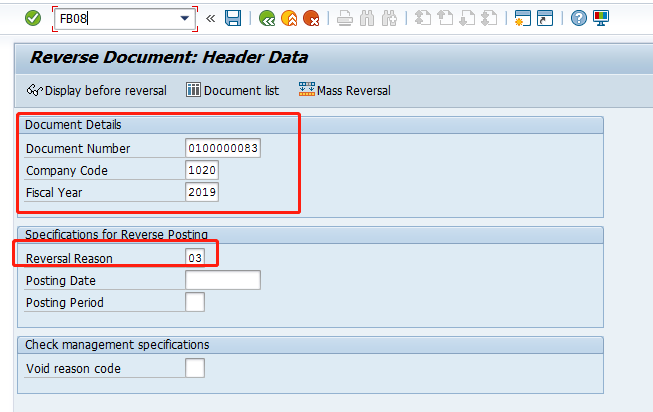Click the Posting Period input field
This screenshot has width=653, height=412.
point(195,302)
